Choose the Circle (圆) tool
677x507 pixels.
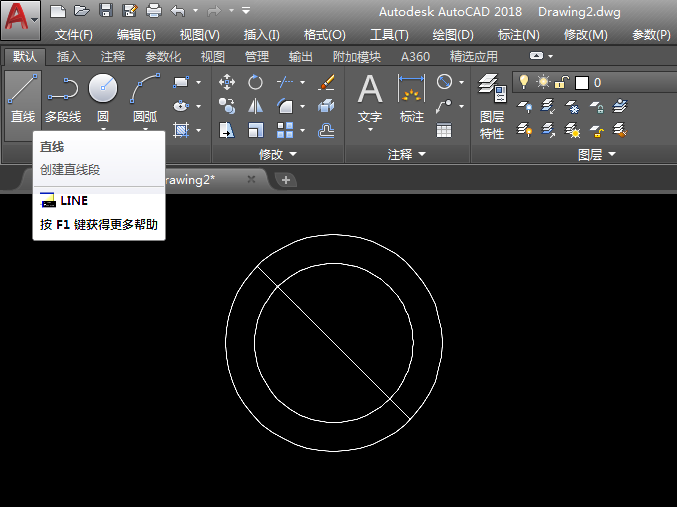point(103,98)
